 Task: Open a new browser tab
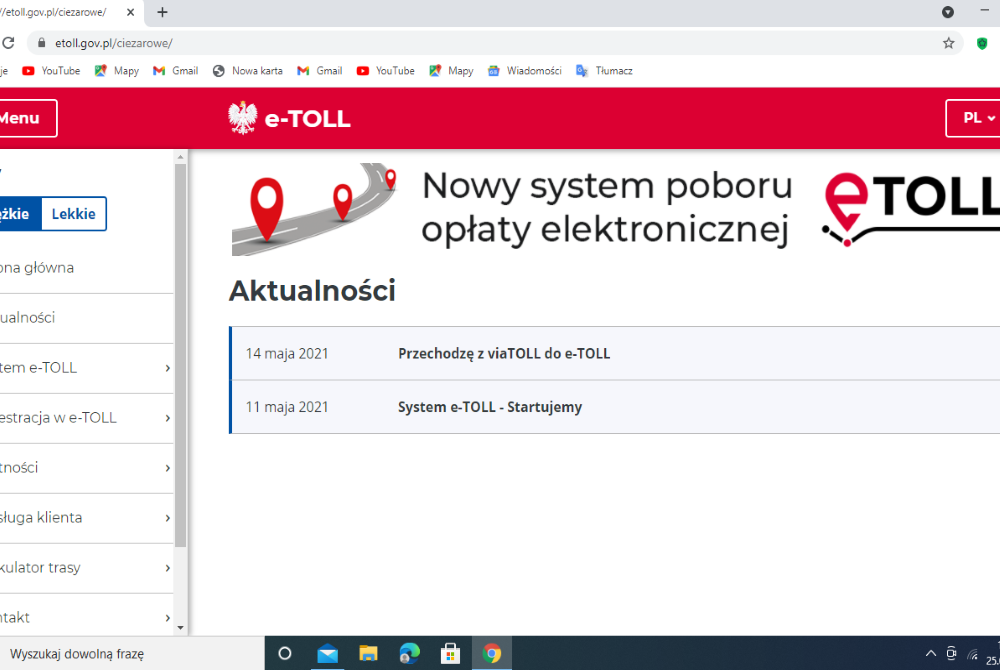162,12
